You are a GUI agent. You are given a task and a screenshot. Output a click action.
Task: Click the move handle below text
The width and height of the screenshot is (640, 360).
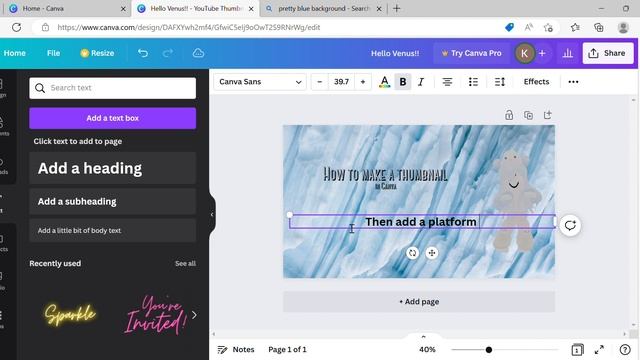(432, 253)
